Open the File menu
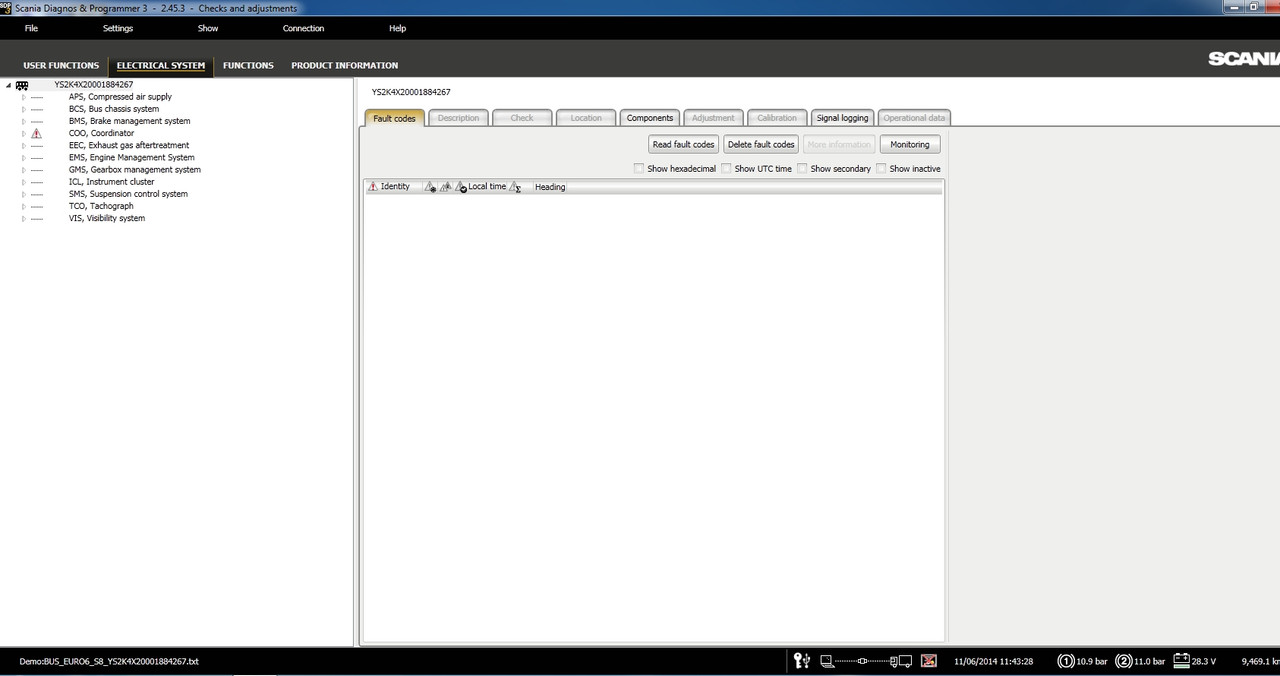Viewport: 1280px width, 676px height. (x=31, y=28)
